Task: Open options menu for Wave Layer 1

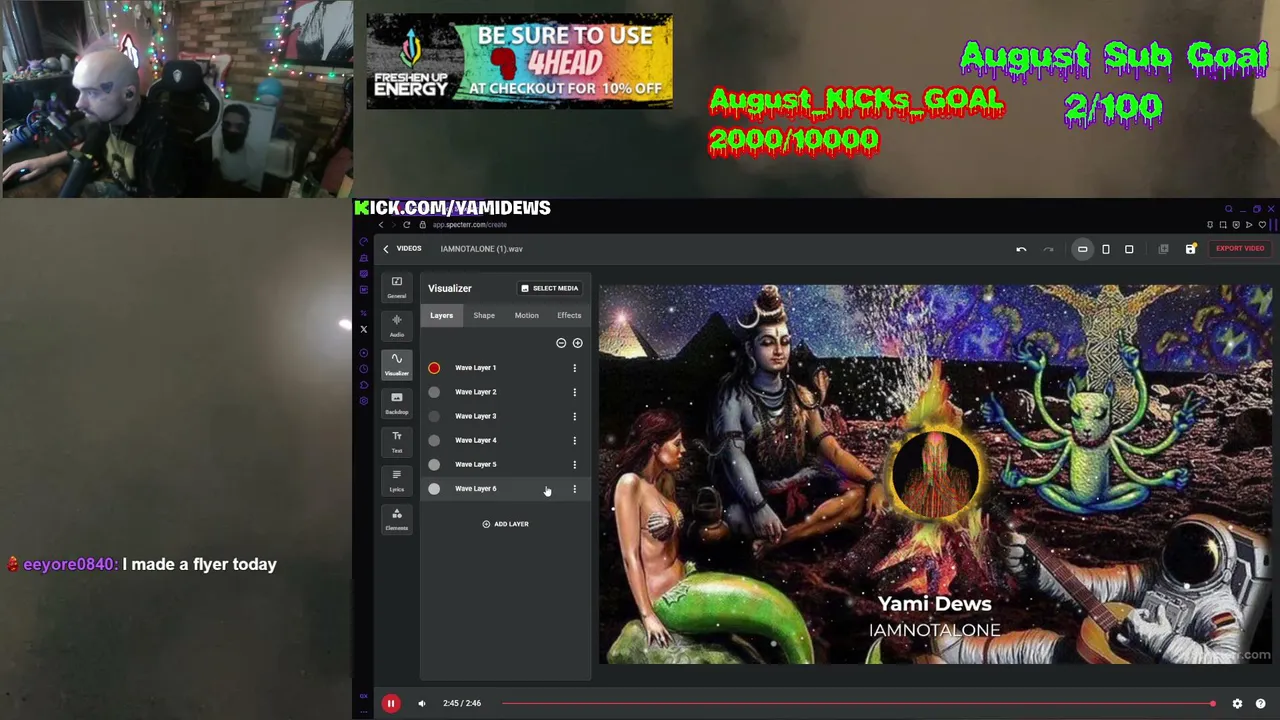Action: (x=574, y=368)
